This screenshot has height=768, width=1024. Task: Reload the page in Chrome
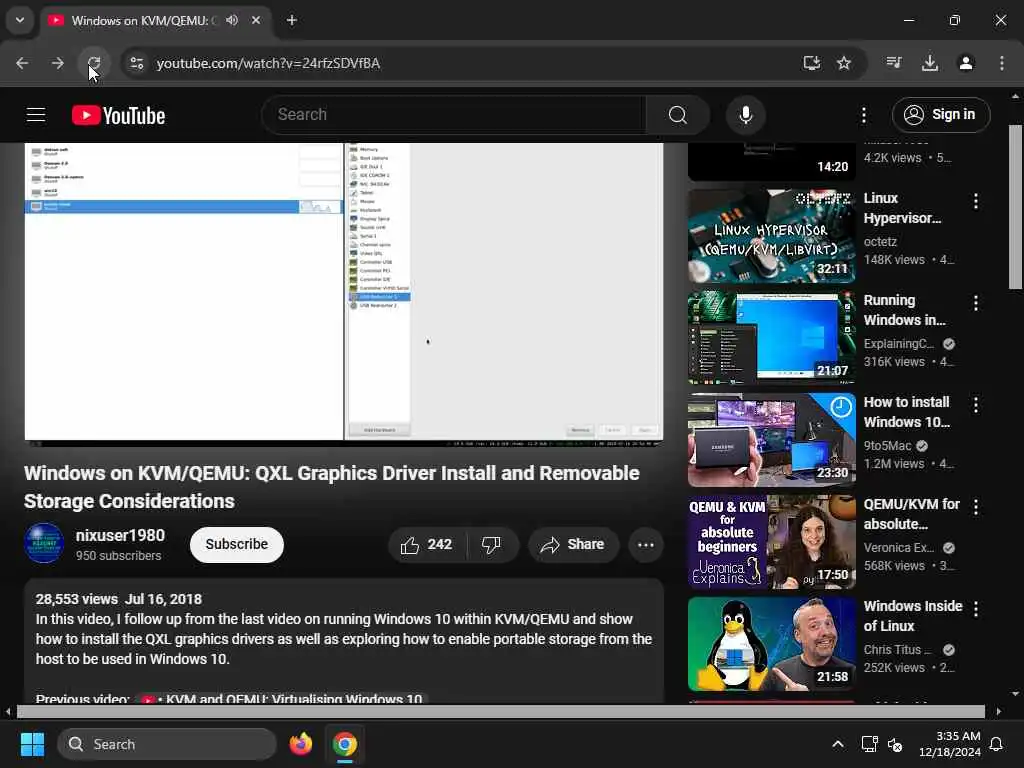[x=94, y=63]
